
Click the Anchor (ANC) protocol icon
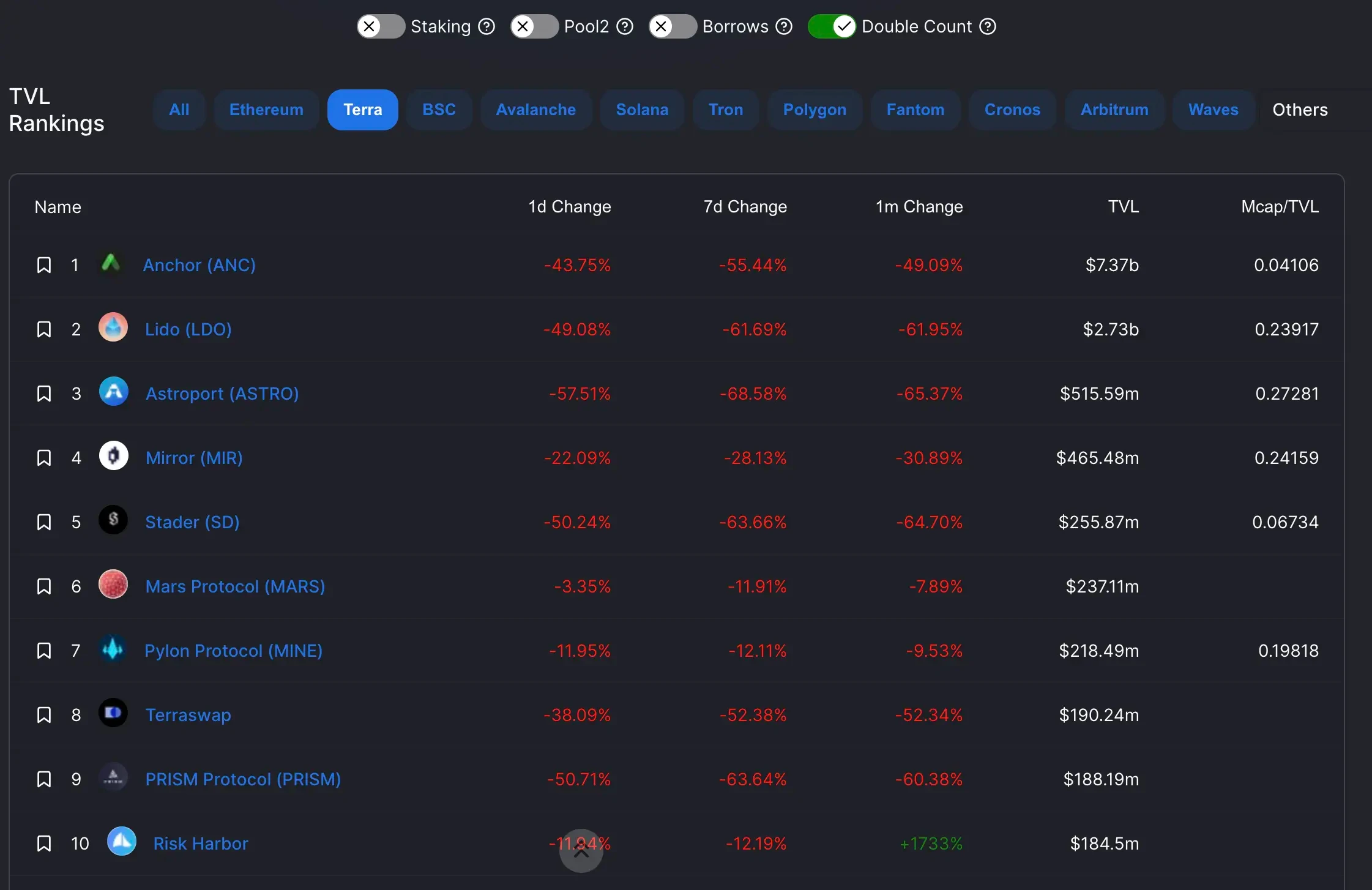112,263
